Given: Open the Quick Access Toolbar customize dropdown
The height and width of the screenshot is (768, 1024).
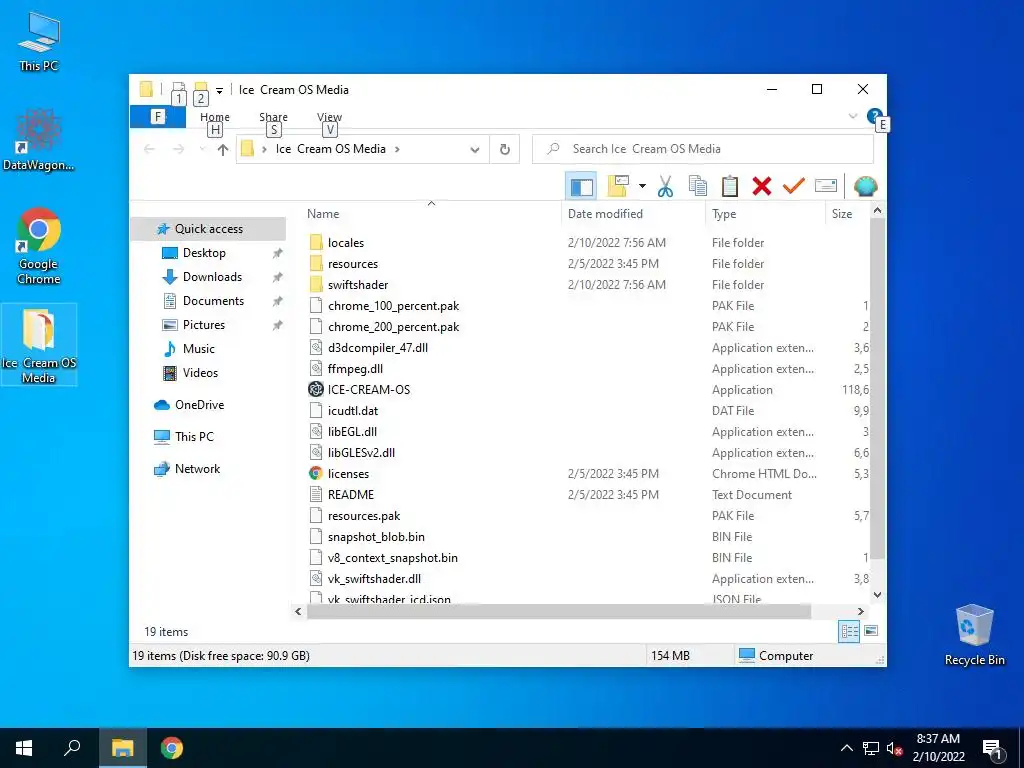Looking at the screenshot, I should 219,91.
